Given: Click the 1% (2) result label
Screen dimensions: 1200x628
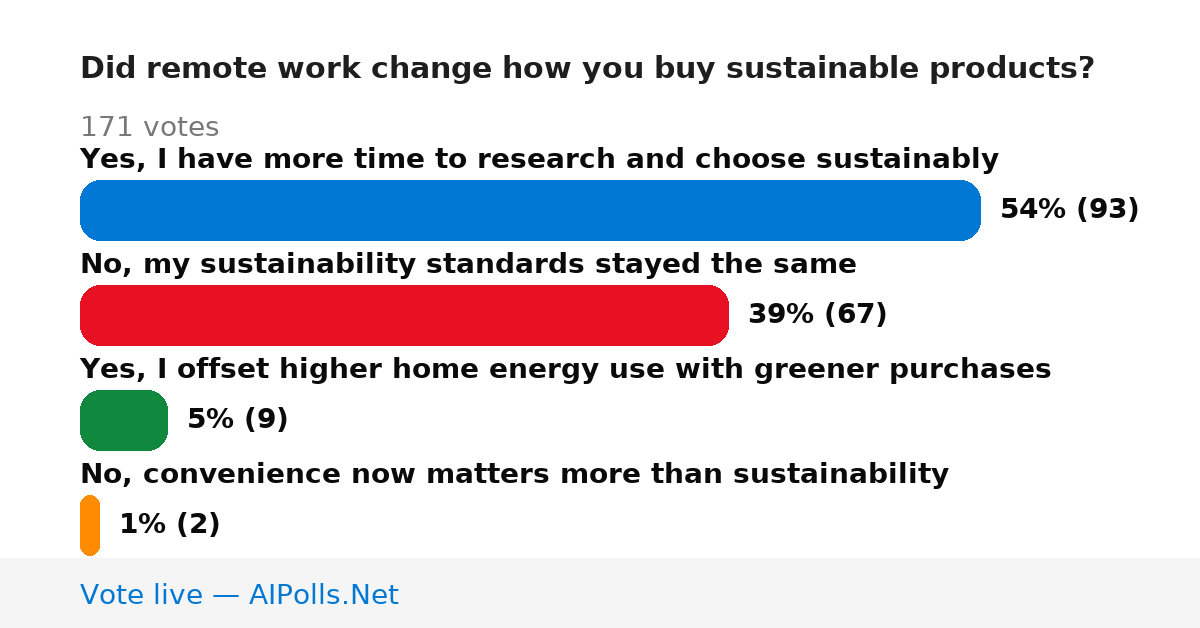Looking at the screenshot, I should tap(169, 524).
